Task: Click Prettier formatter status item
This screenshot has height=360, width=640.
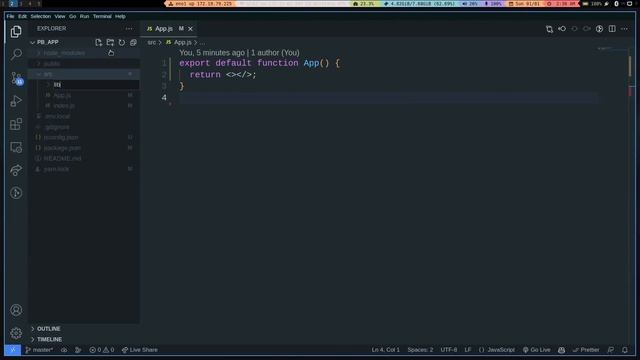Action: [x=586, y=350]
